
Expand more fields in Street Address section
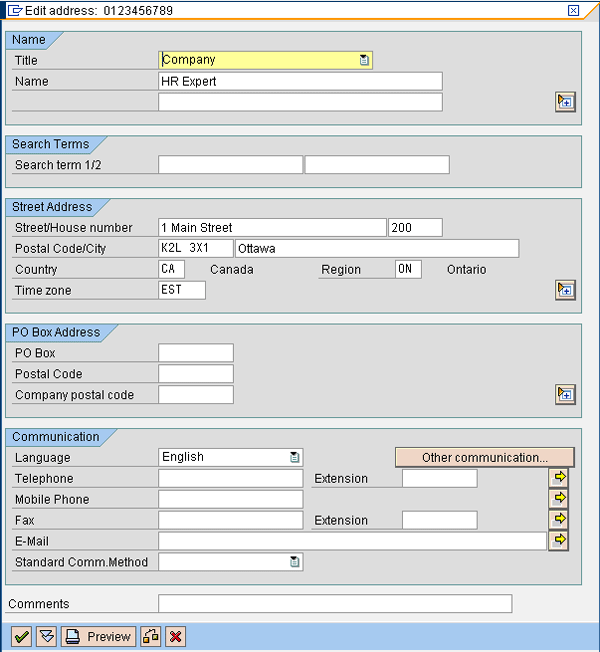click(565, 290)
